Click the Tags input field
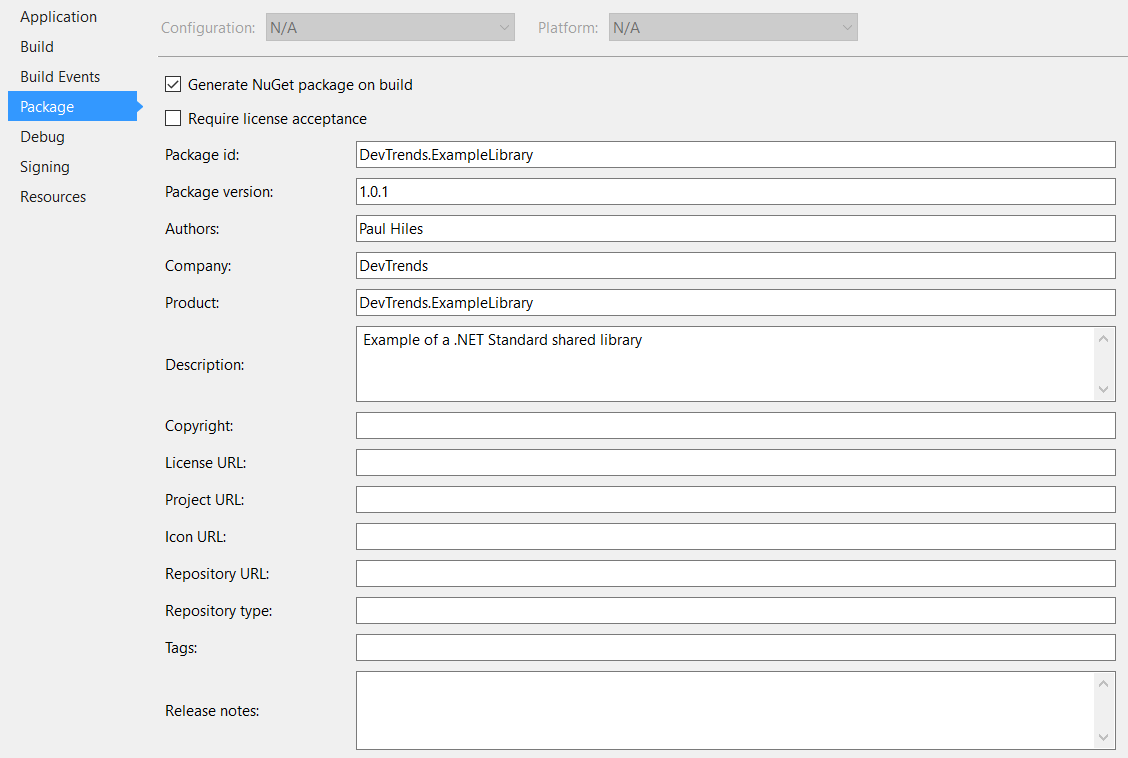1128x758 pixels. tap(735, 648)
